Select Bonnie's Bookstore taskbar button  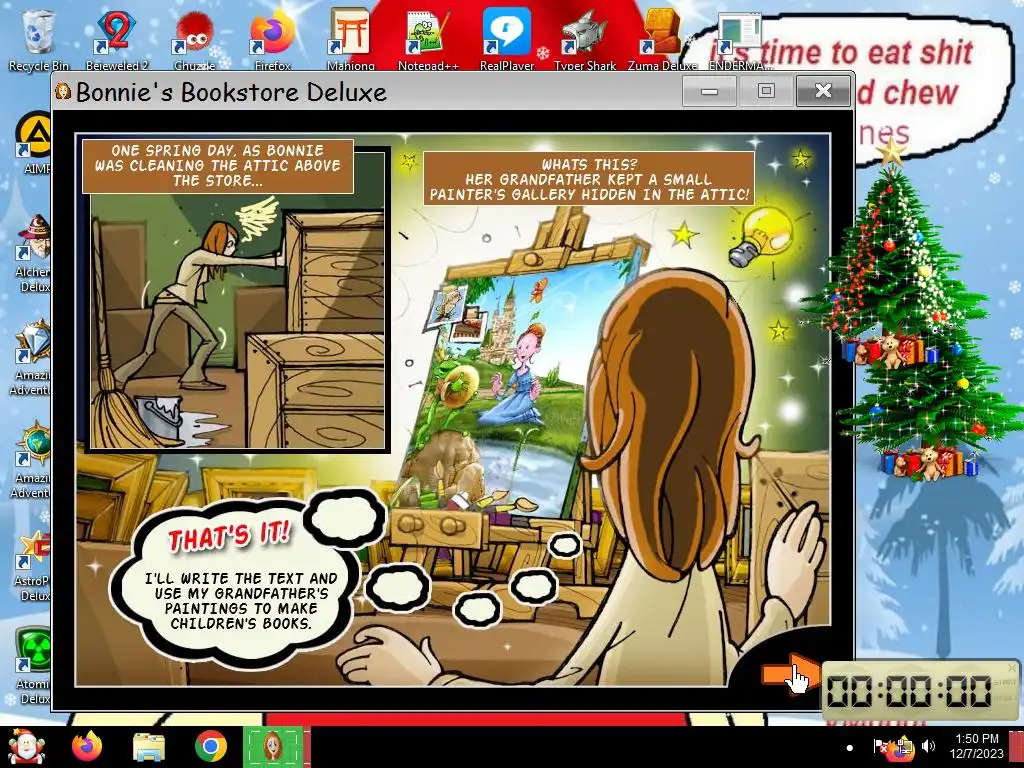[x=273, y=746]
